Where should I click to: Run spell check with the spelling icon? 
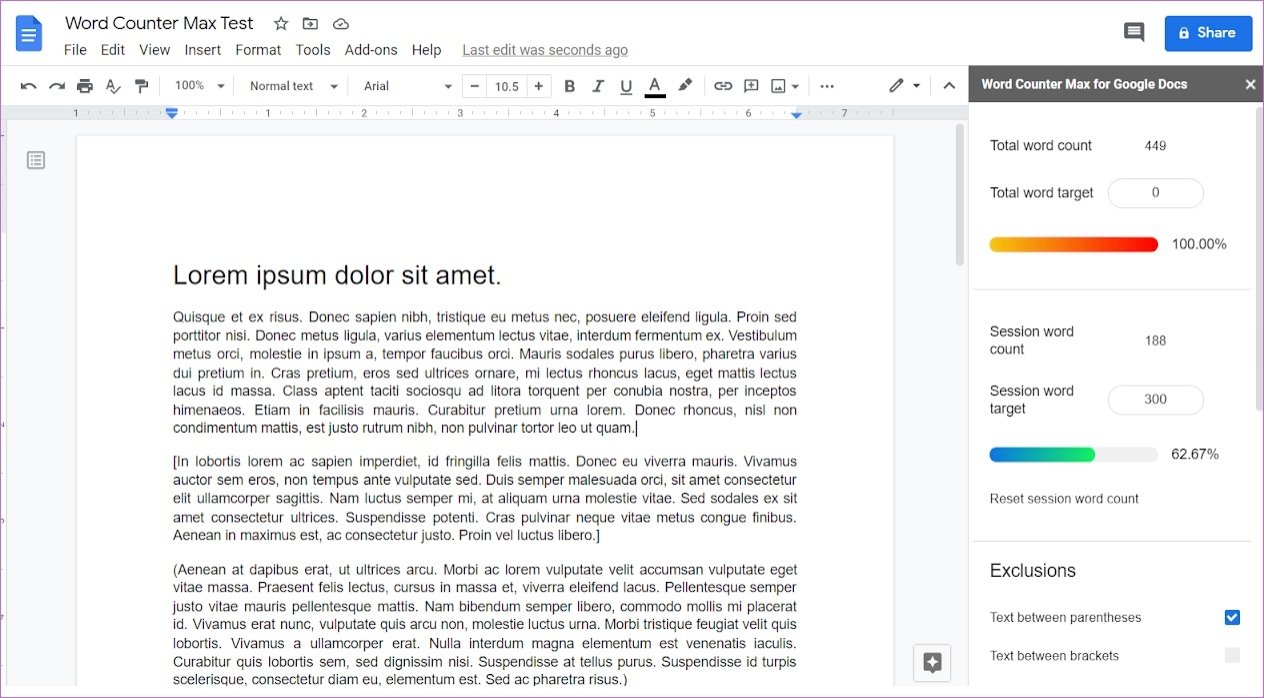pos(113,86)
